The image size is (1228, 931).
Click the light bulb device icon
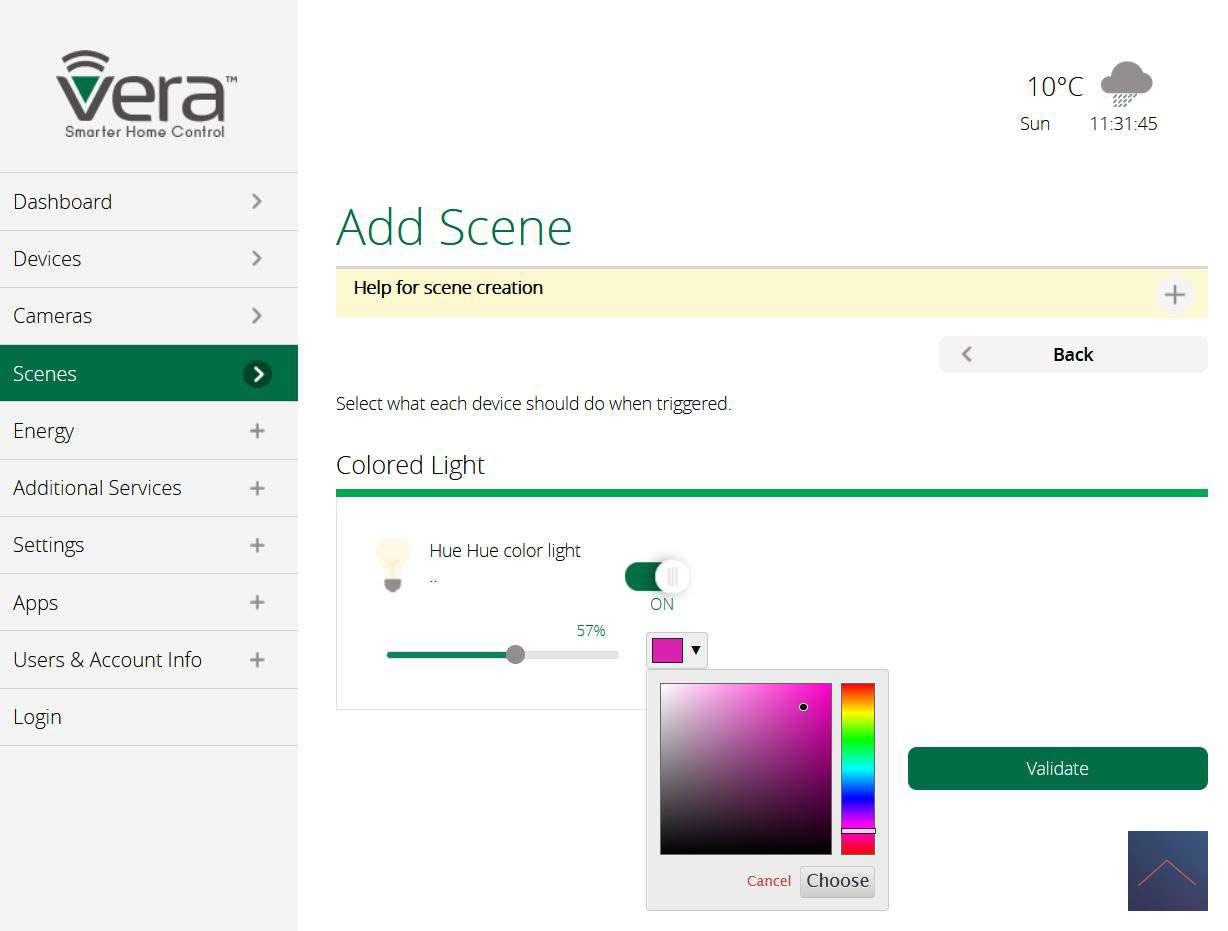(392, 565)
